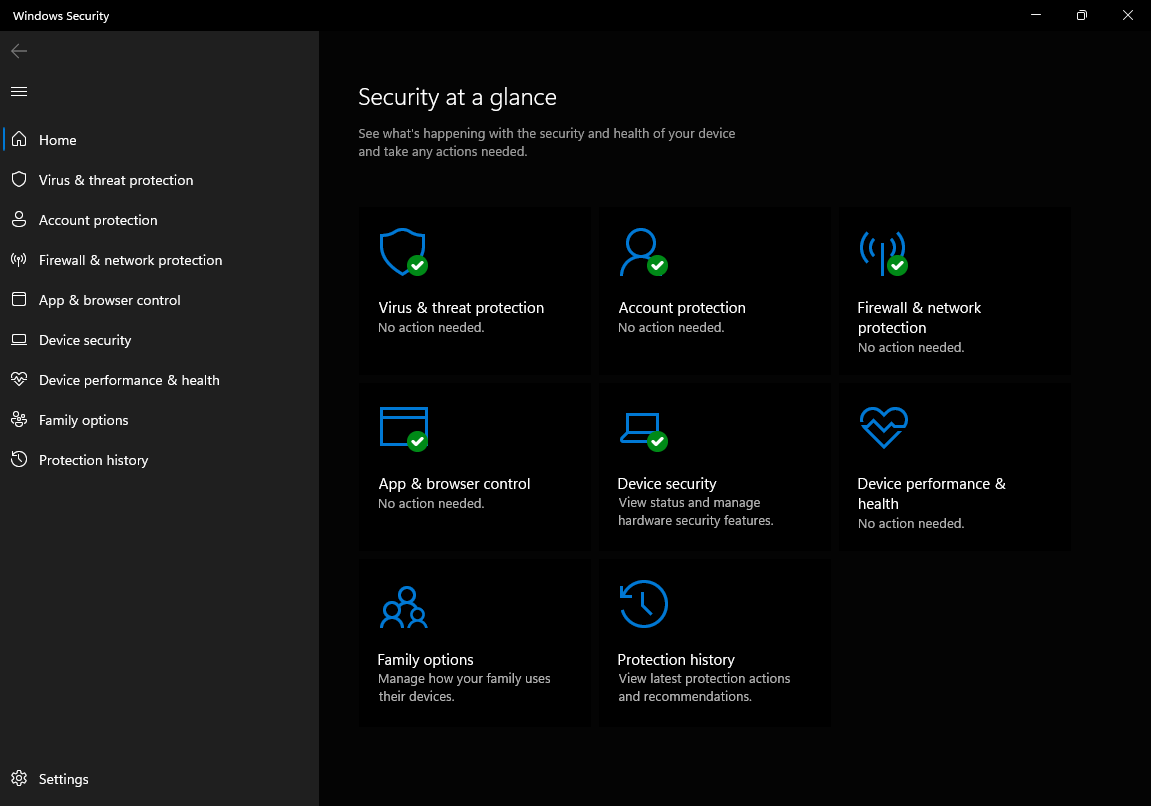1151x806 pixels.
Task: Click the large App & browser window icon
Action: (404, 429)
